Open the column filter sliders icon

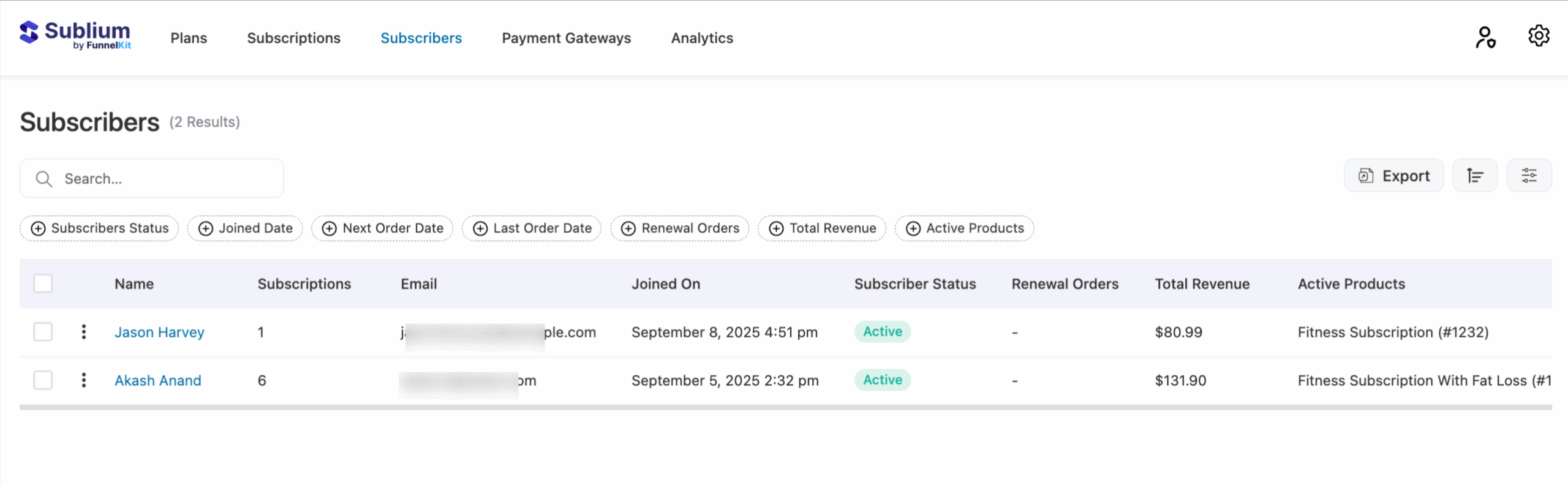[x=1529, y=176]
